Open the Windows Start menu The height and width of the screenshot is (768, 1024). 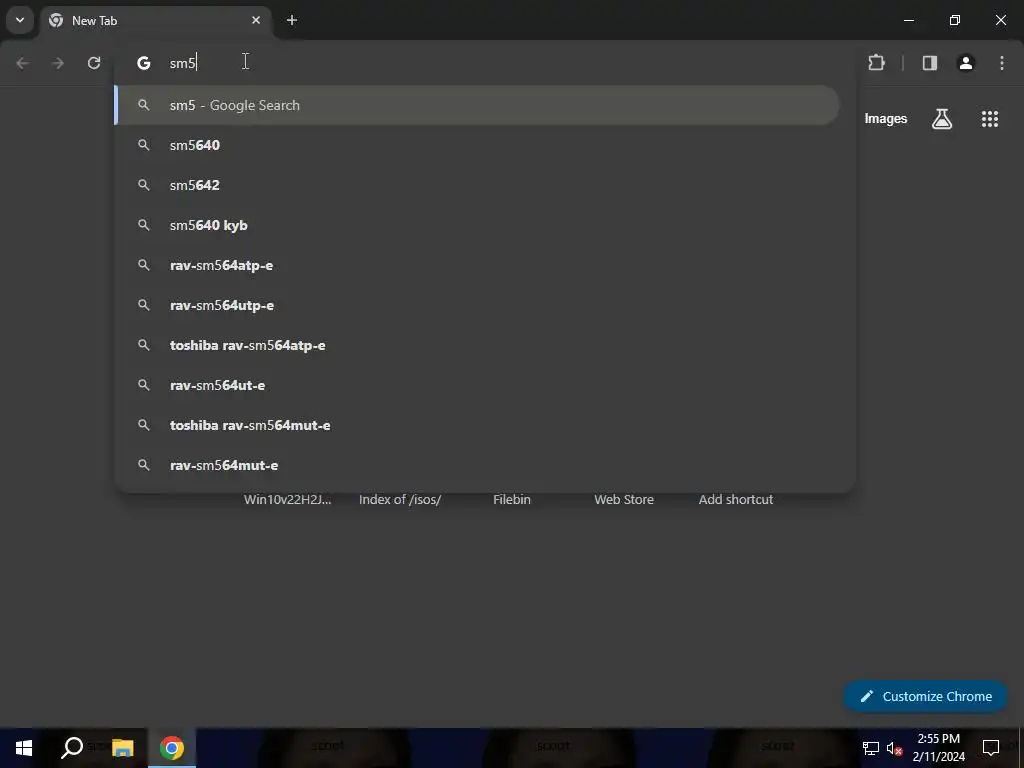click(24, 748)
